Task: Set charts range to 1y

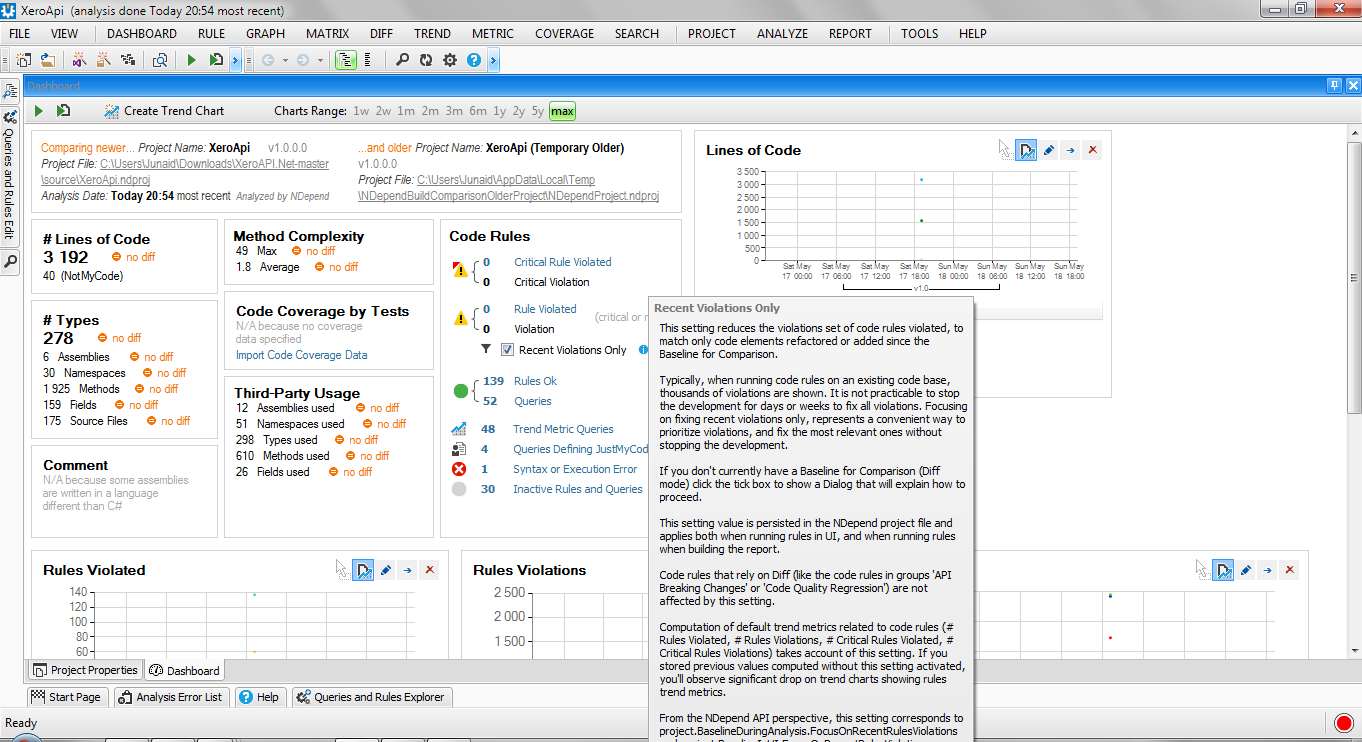Action: coord(500,111)
